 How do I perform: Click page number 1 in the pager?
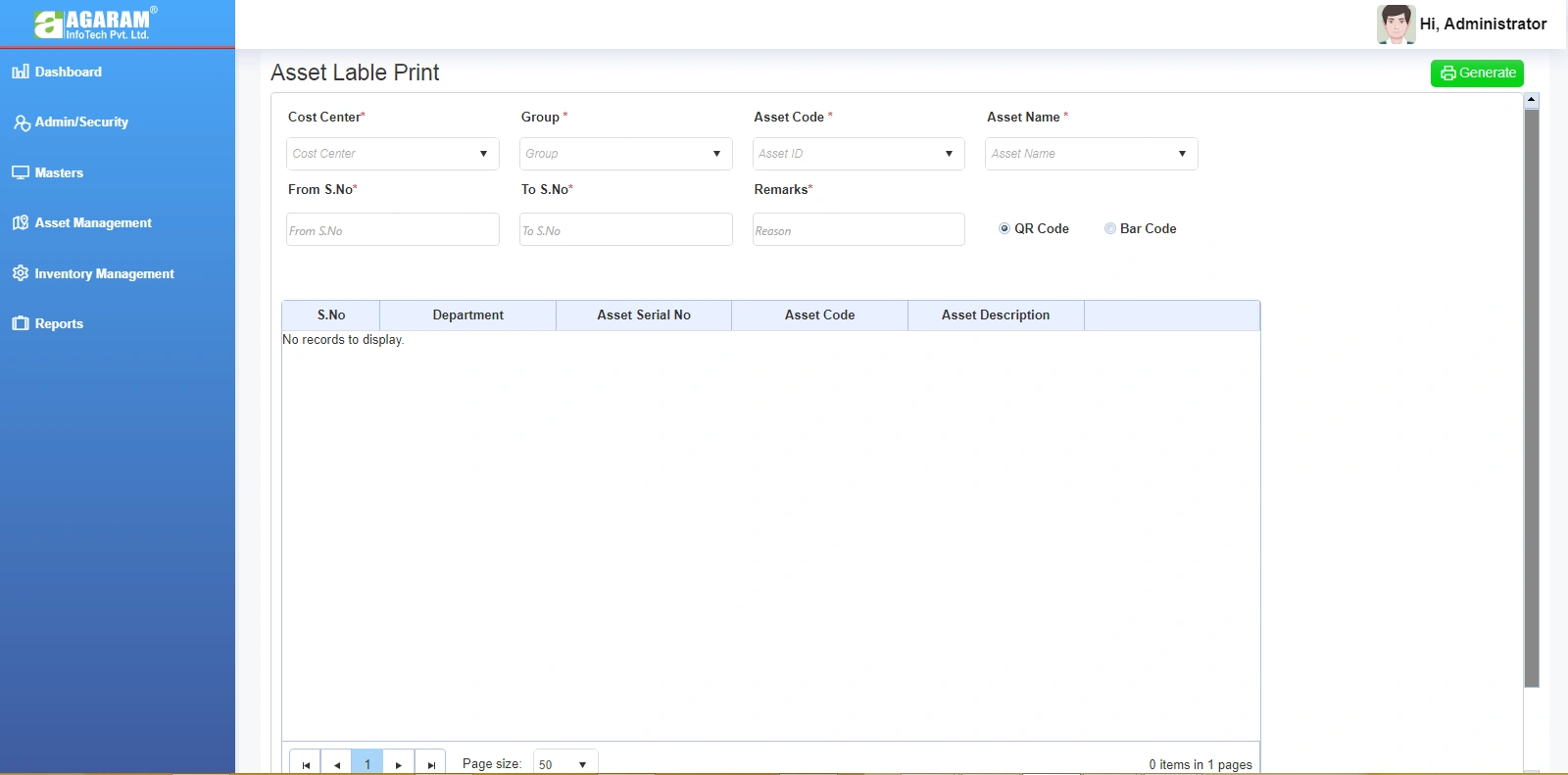pos(367,764)
